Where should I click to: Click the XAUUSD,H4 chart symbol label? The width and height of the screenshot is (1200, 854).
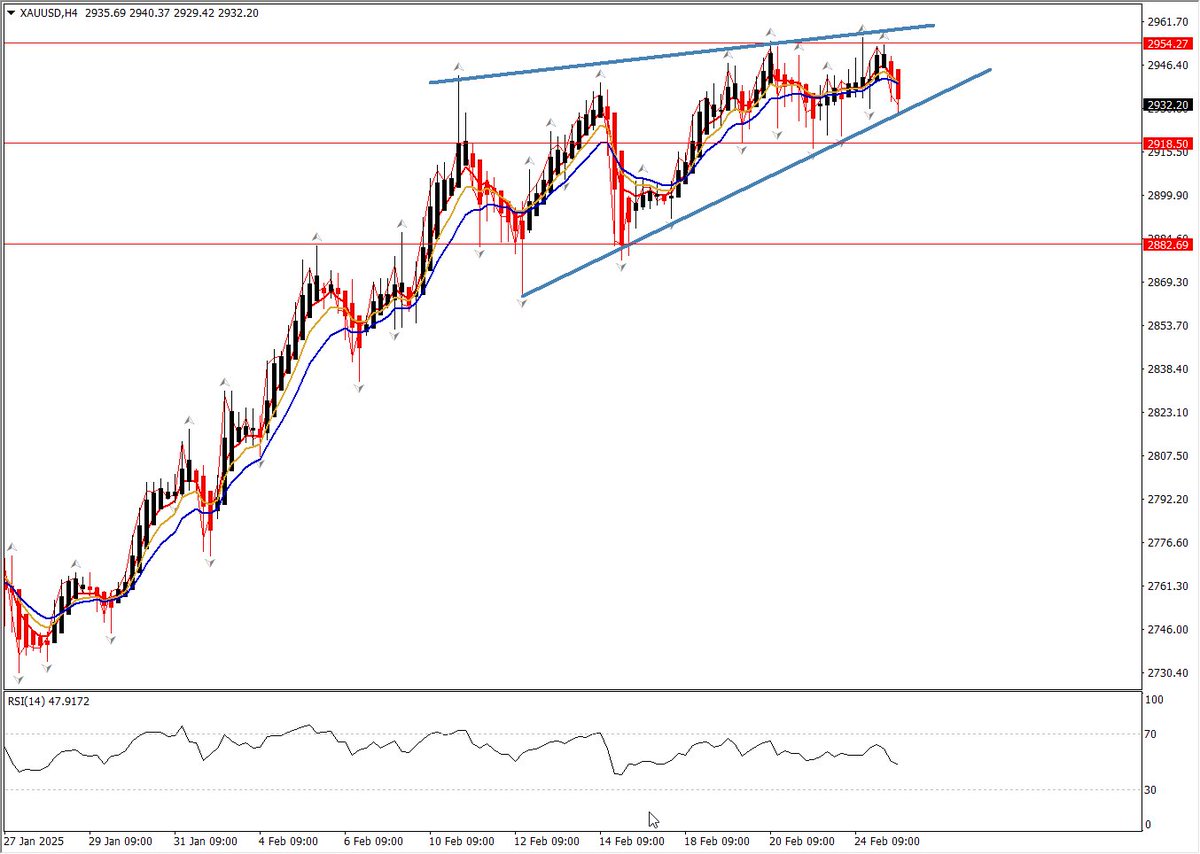49,12
